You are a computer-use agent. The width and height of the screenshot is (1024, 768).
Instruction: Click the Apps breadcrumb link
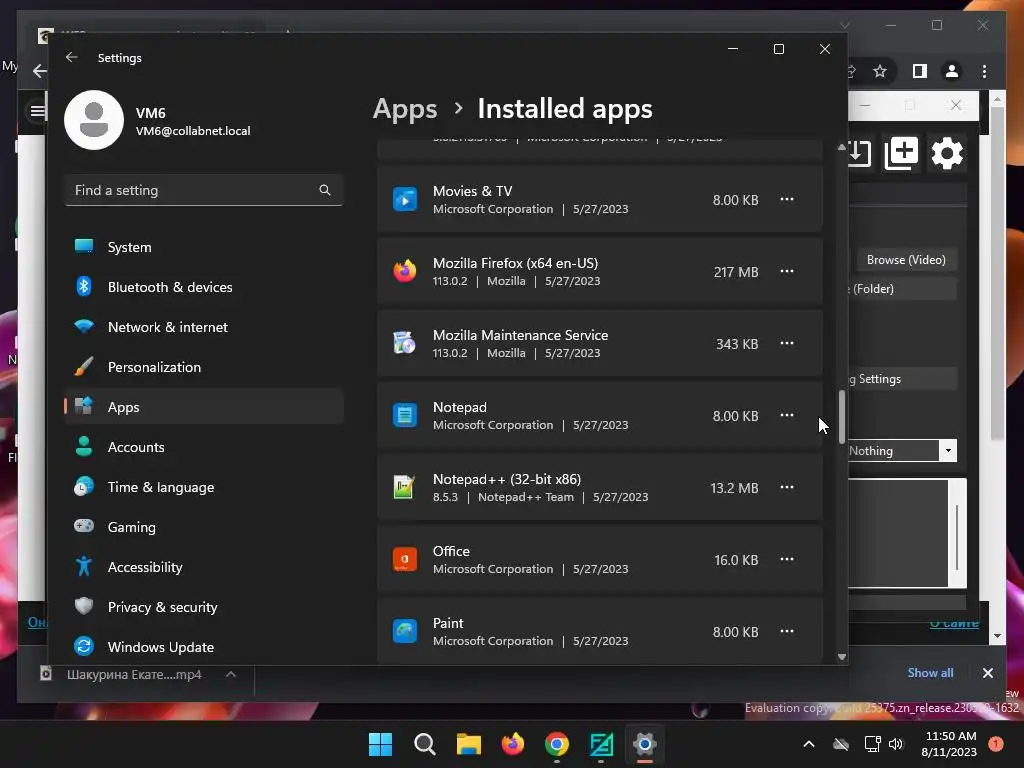(405, 108)
